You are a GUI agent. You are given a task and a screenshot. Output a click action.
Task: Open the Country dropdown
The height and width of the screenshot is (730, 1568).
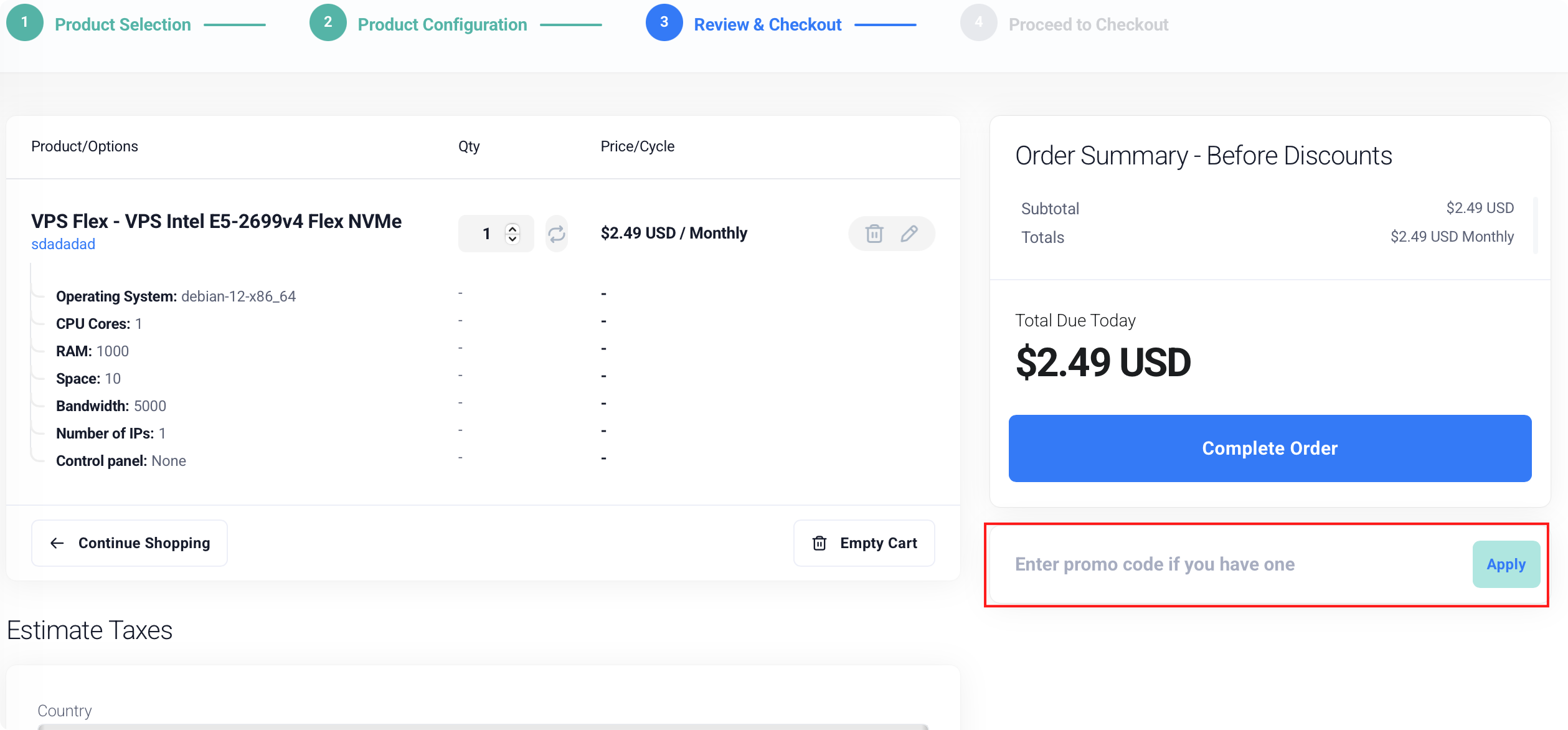pos(483,726)
